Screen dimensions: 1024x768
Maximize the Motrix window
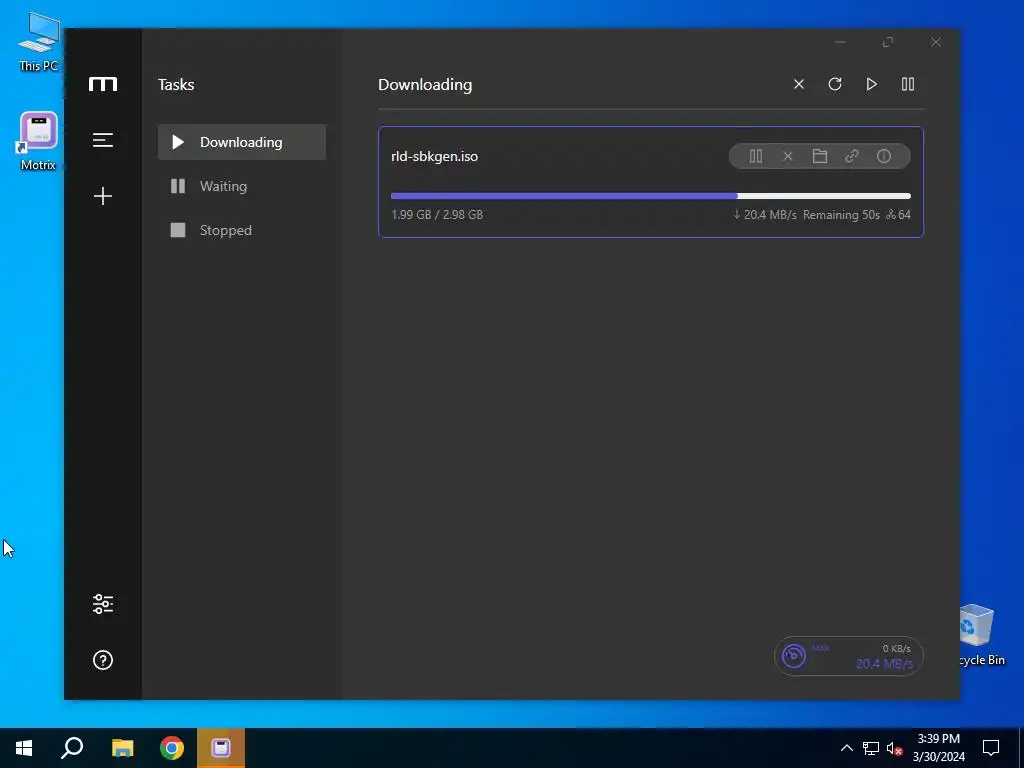coord(888,42)
